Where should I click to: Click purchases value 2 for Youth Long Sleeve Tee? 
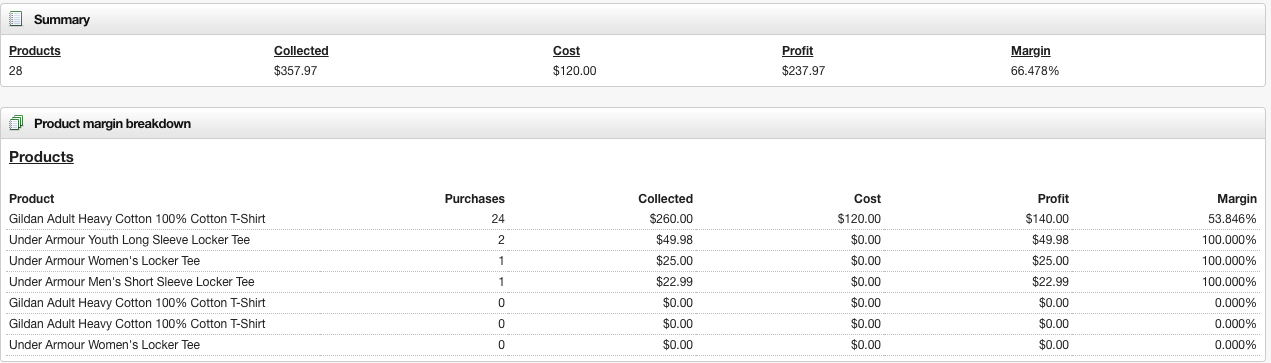click(501, 240)
